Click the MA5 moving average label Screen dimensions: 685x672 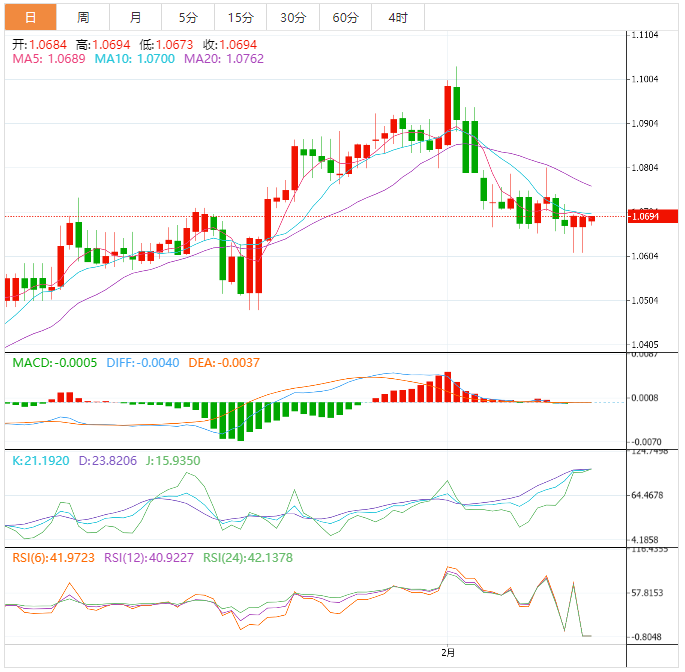(x=49, y=59)
